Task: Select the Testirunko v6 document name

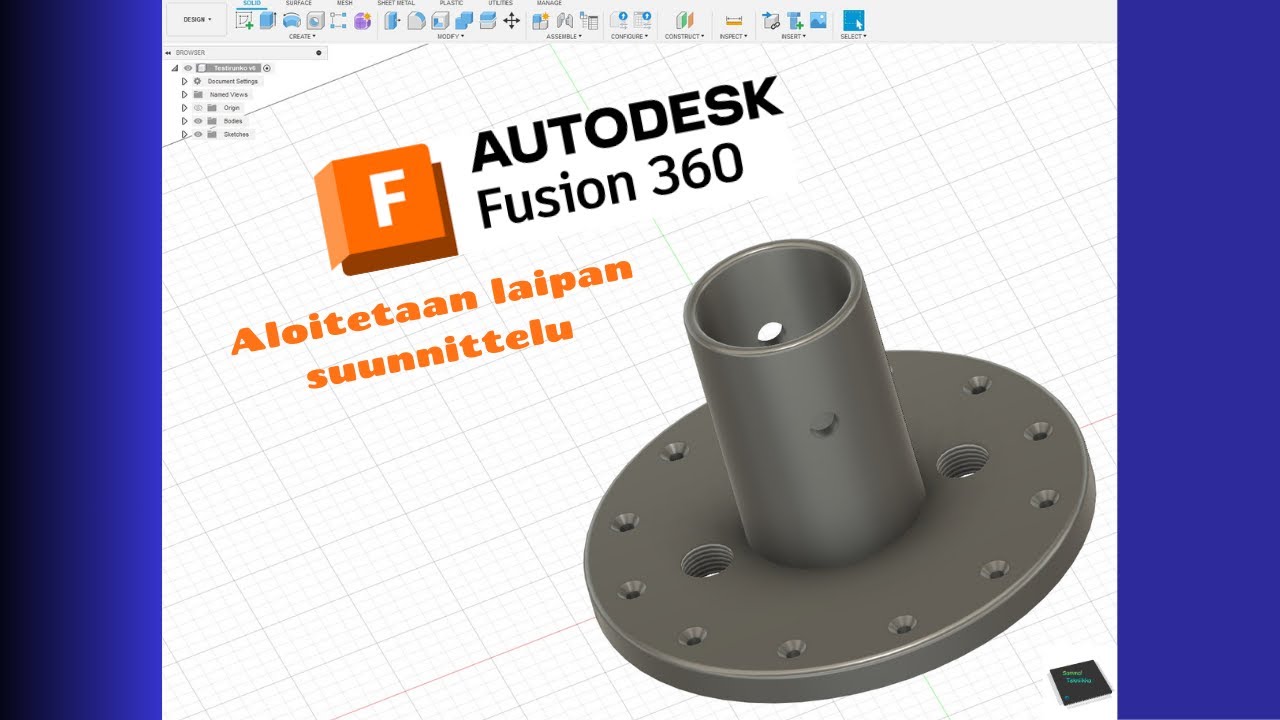Action: point(235,68)
